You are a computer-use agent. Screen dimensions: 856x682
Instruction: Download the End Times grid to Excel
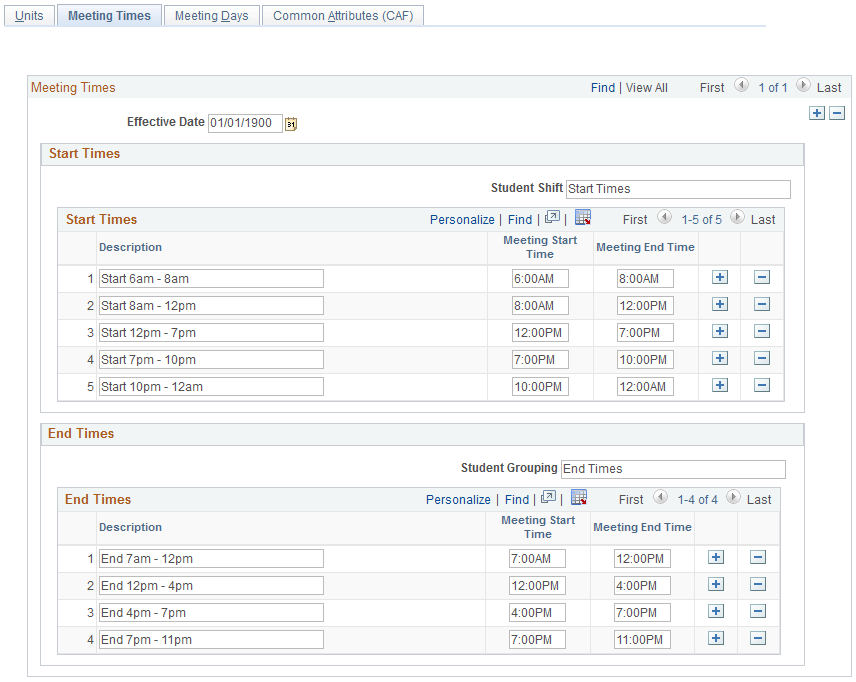pyautogui.click(x=579, y=499)
